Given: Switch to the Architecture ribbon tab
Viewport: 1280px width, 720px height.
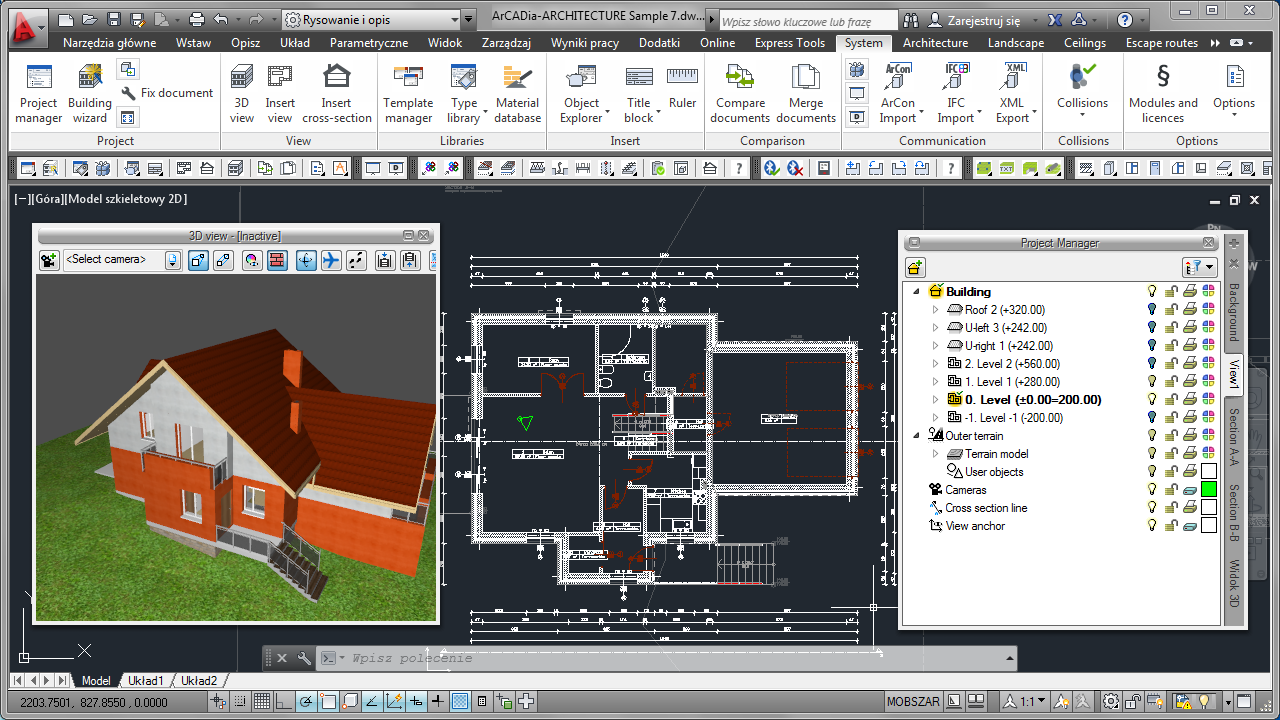Looking at the screenshot, I should (935, 43).
